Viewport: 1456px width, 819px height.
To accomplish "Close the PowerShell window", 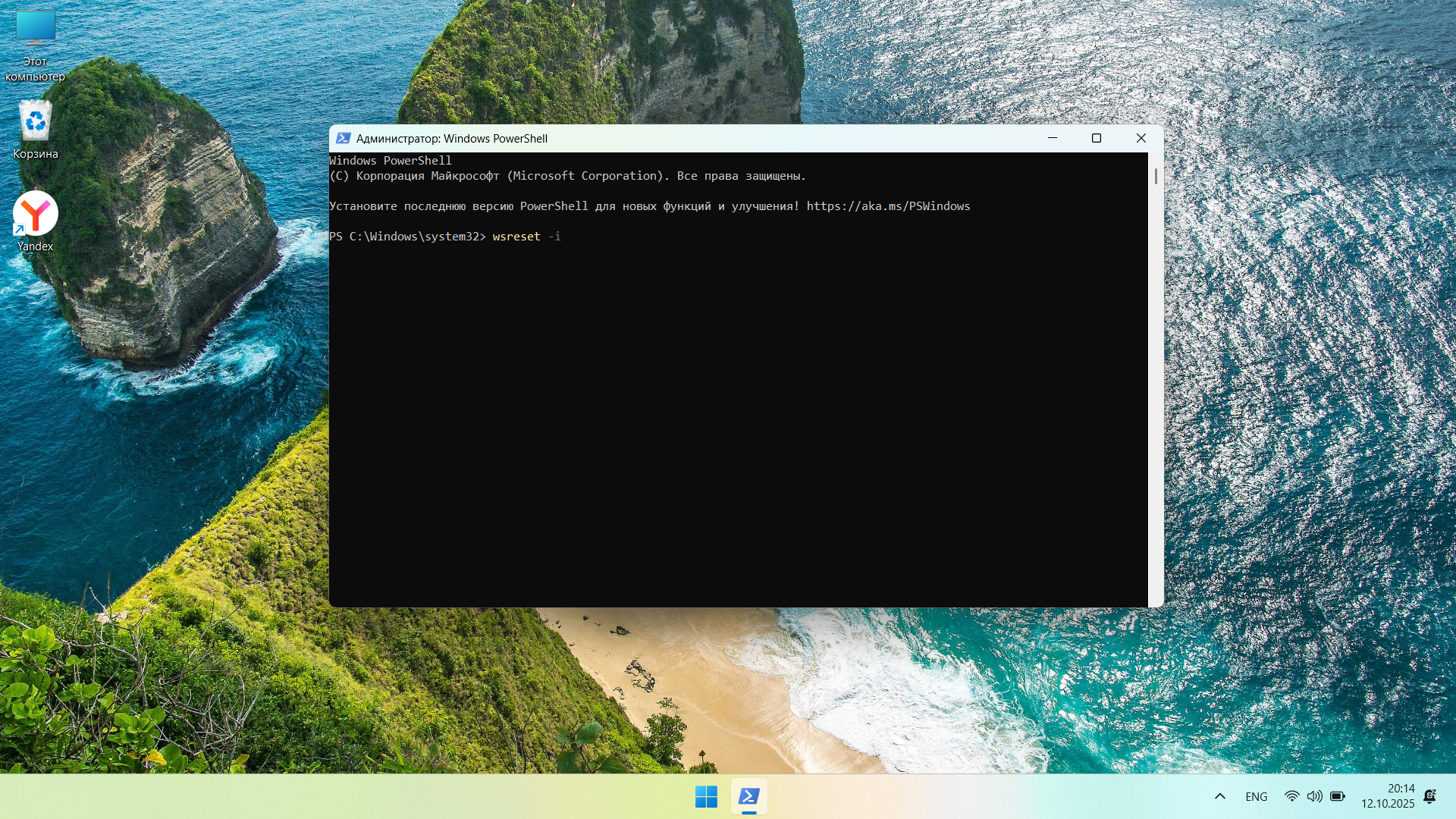I will pyautogui.click(x=1141, y=138).
